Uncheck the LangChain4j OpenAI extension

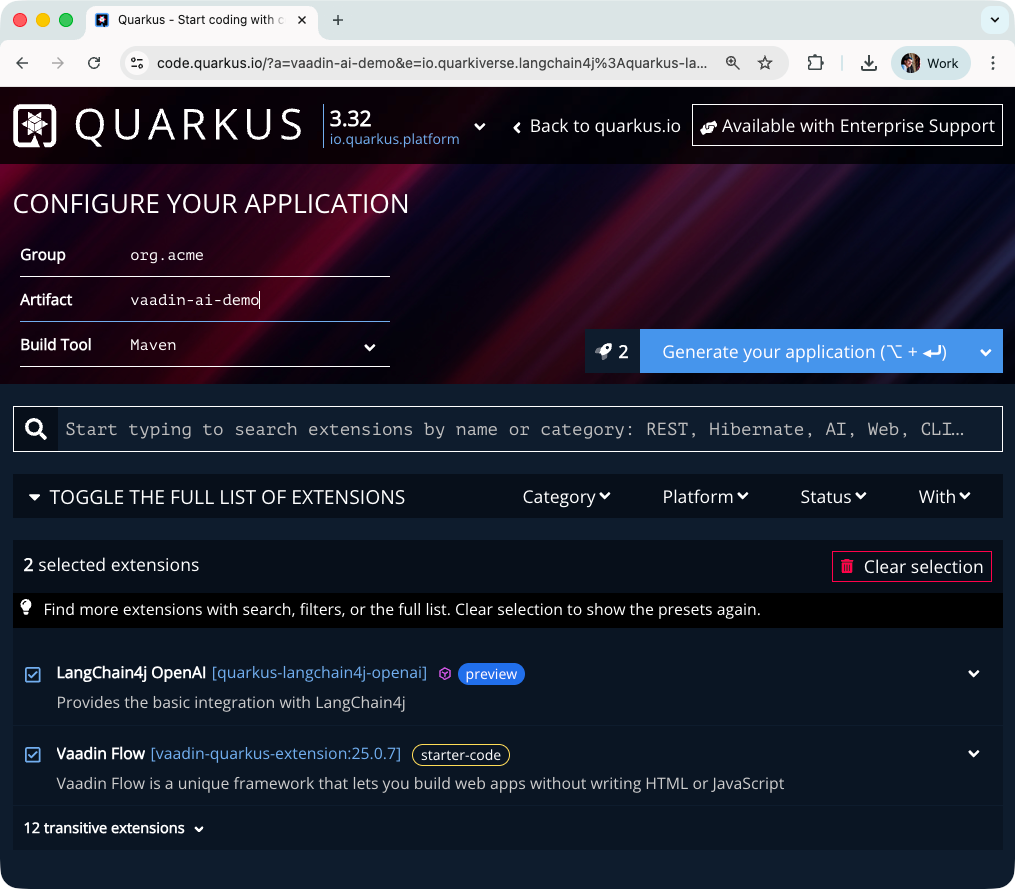coord(33,674)
